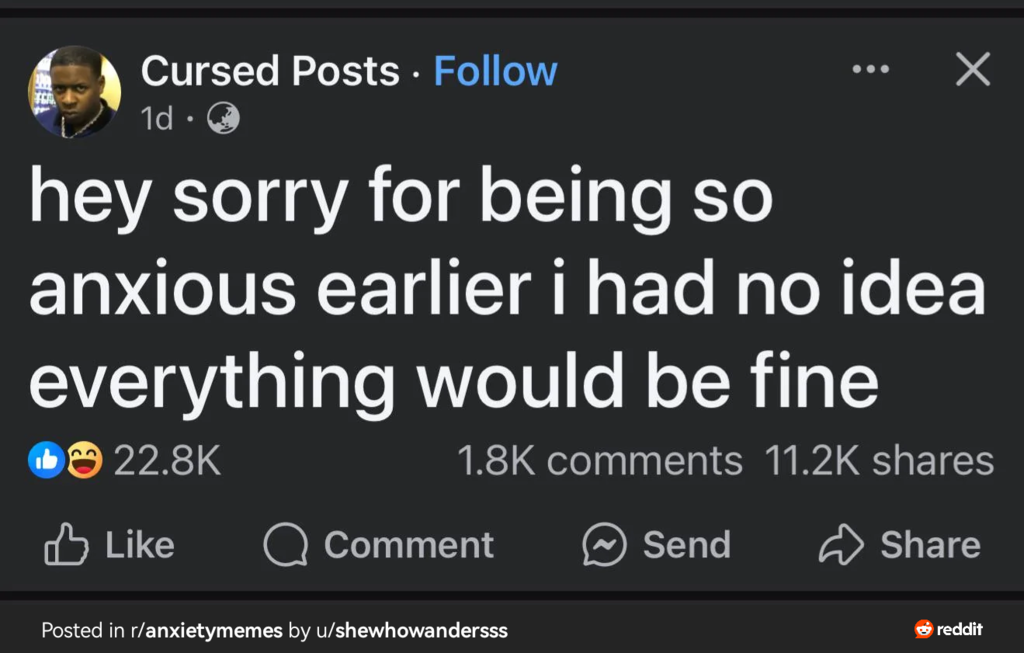Click the public globe audience icon
The width and height of the screenshot is (1024, 653).
[x=223, y=119]
